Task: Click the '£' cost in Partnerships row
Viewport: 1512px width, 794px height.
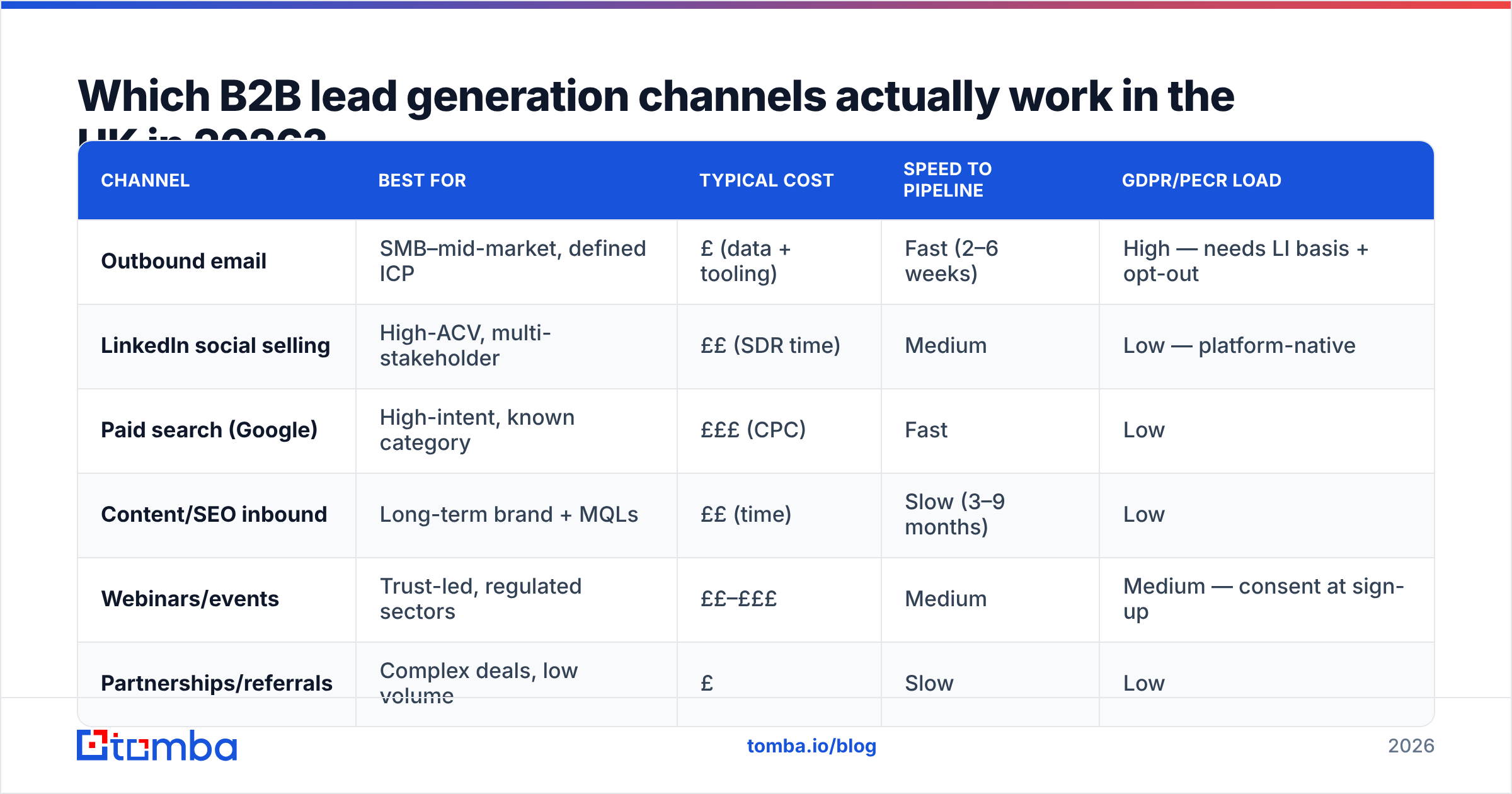Action: (707, 683)
